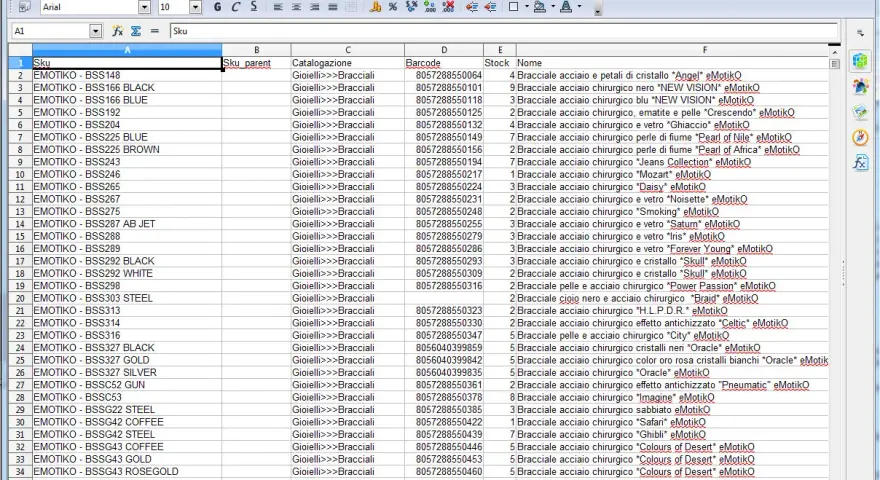Apply cell borders icon

tap(514, 7)
